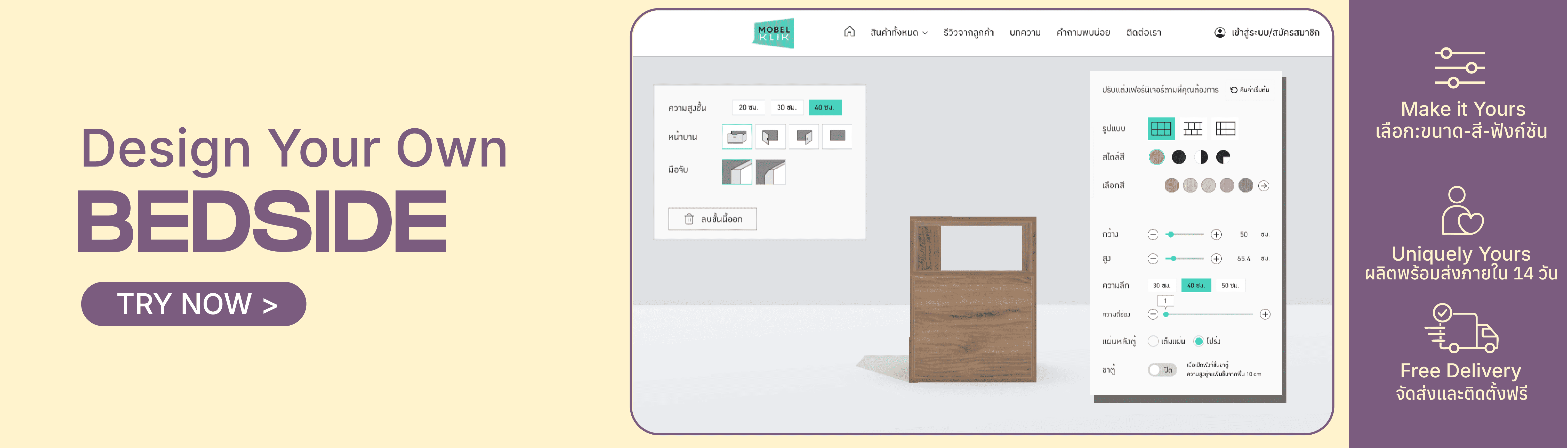Click the delete this shelf button (ลบชั้นนี้ออก)
This screenshot has height=448, width=1568.
tap(712, 219)
